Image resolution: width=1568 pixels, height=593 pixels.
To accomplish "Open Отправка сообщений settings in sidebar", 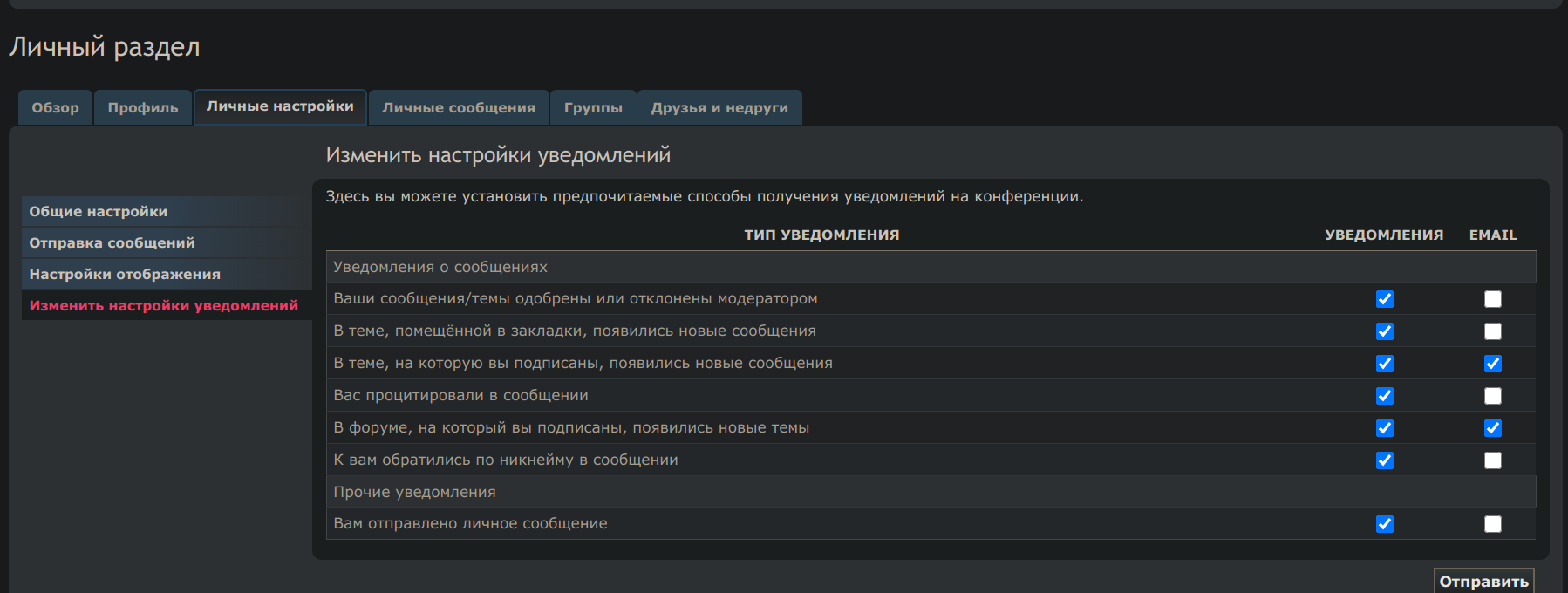I will pos(112,243).
